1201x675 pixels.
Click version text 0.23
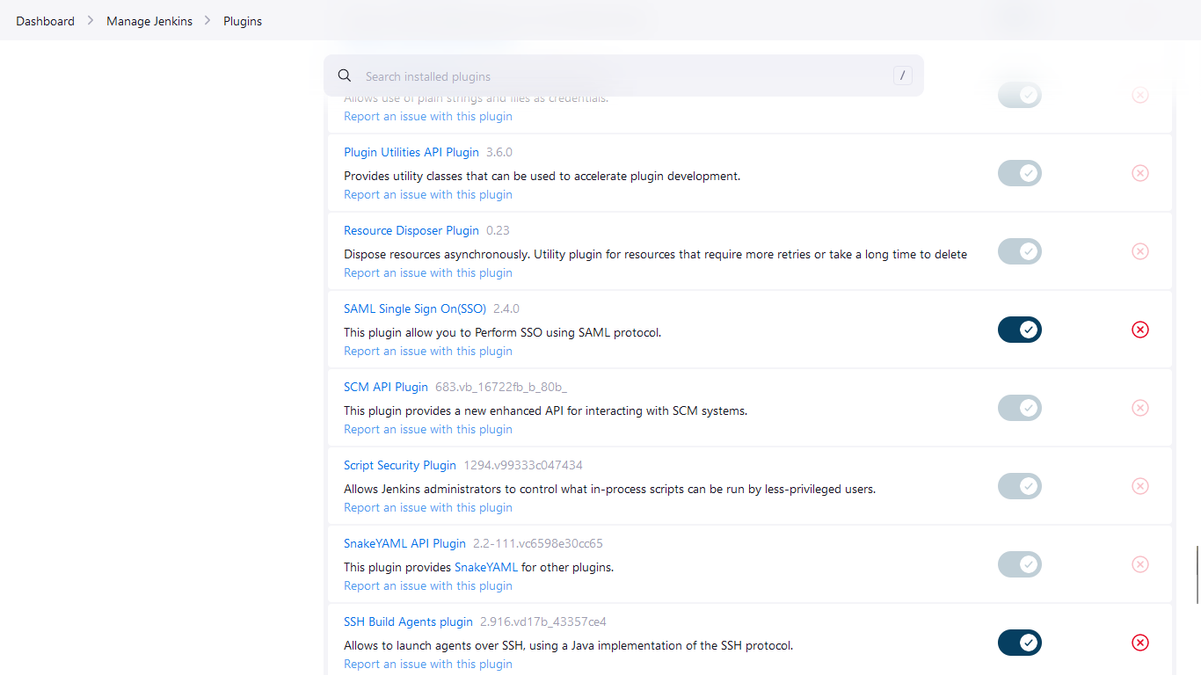coord(498,230)
